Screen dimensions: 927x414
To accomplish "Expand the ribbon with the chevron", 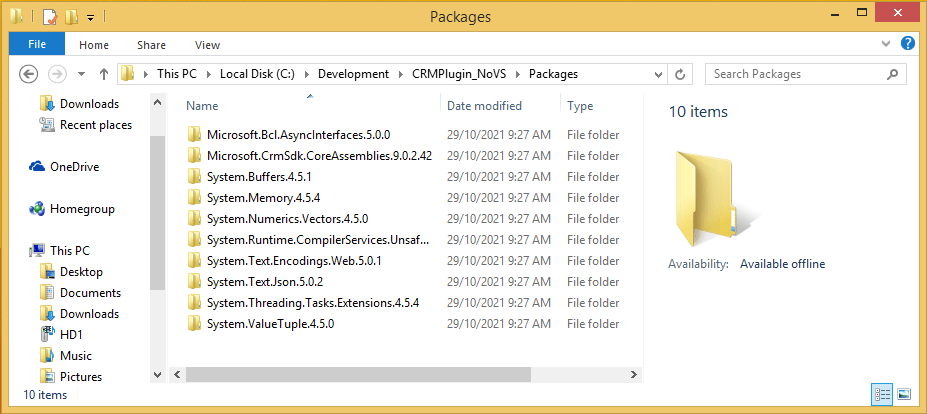I will [887, 45].
